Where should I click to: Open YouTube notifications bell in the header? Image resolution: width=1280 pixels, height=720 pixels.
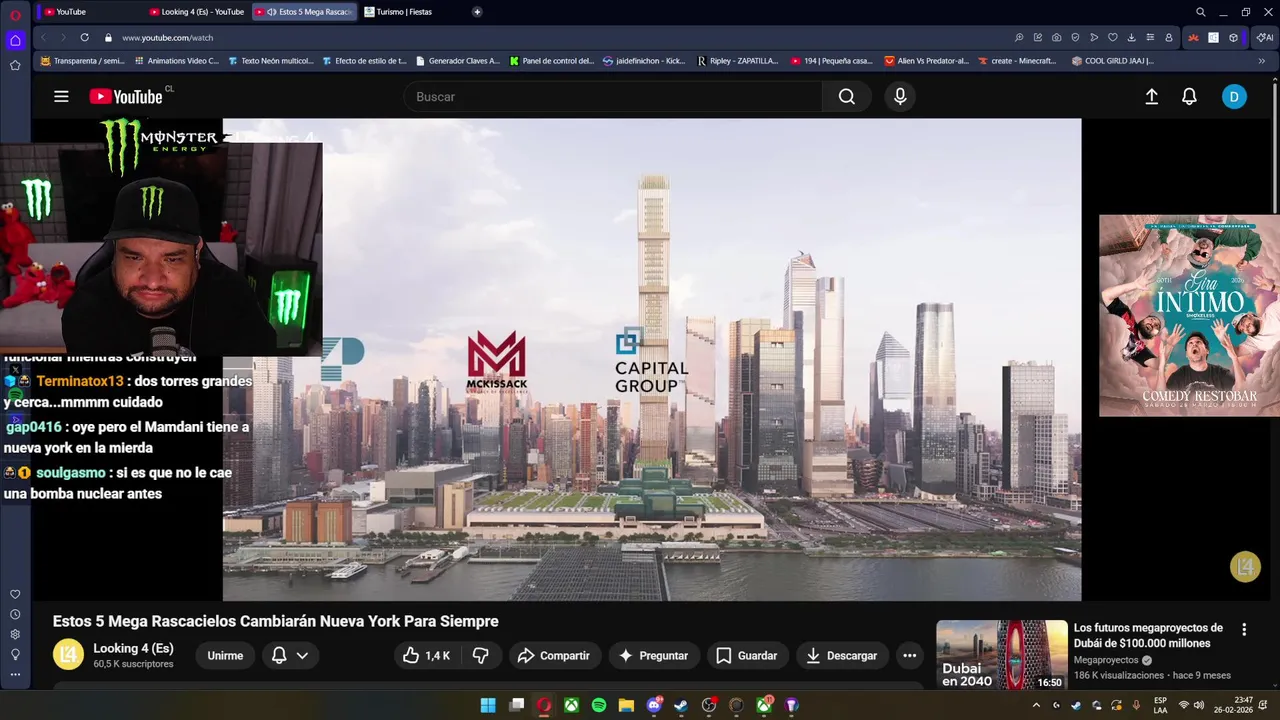tap(1189, 97)
